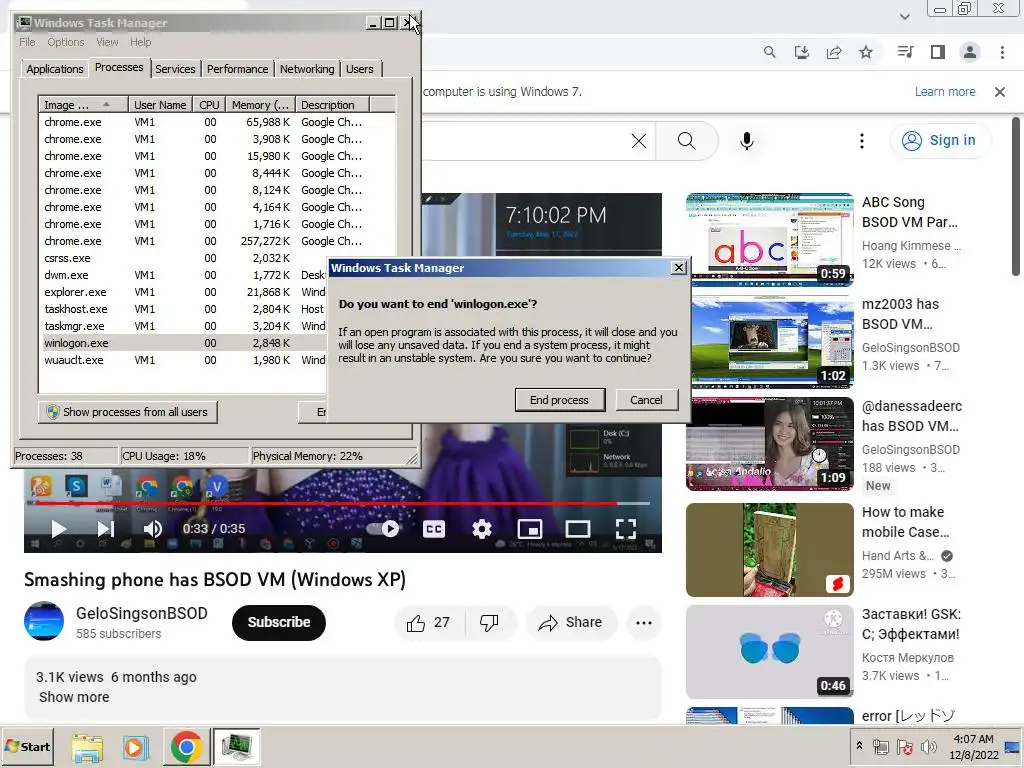Viewport: 1024px width, 768px height.
Task: Toggle YouTube autoplay switch
Action: tap(385, 528)
